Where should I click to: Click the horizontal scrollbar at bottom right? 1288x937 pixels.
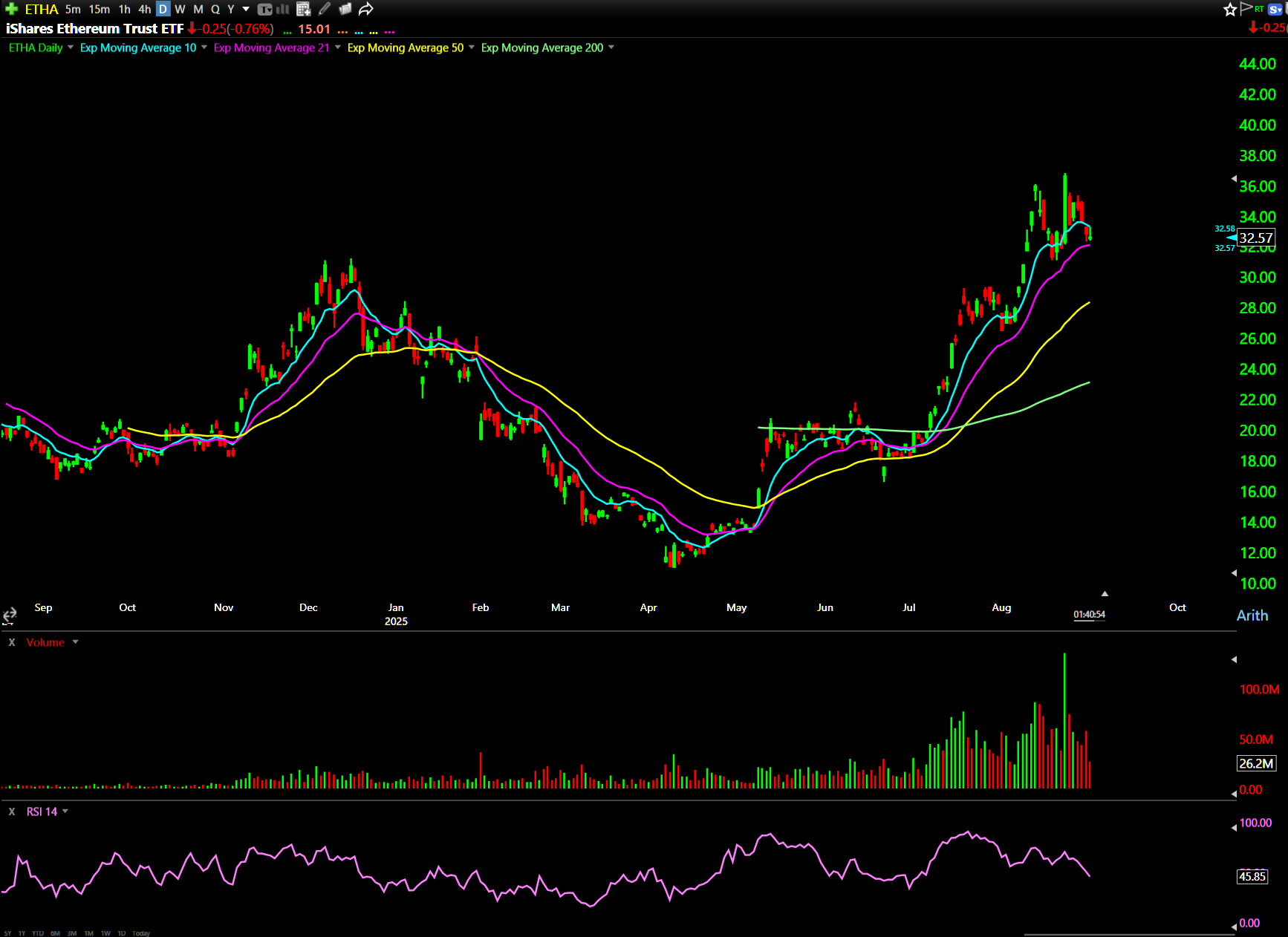pyautogui.click(x=1129, y=935)
